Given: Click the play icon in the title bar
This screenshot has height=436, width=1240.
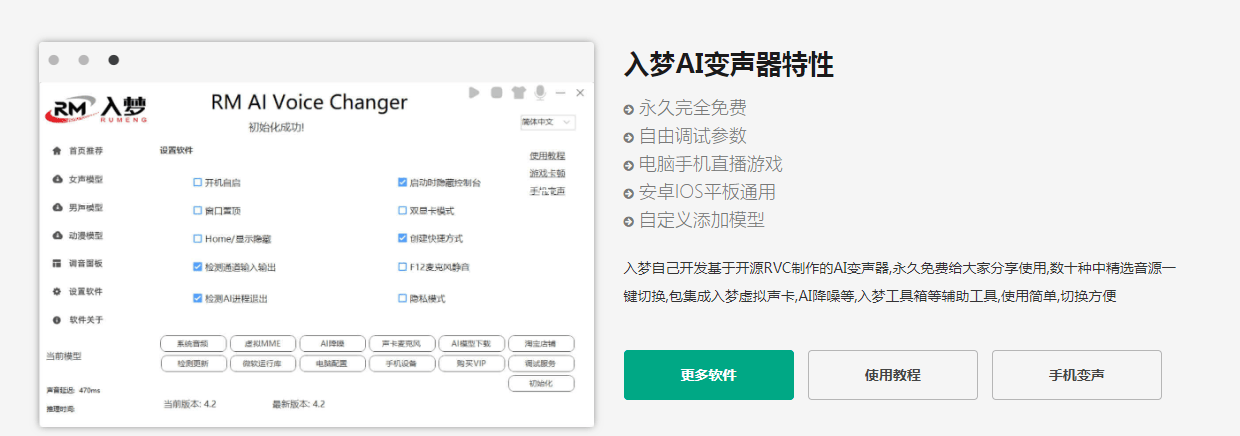Looking at the screenshot, I should [475, 92].
